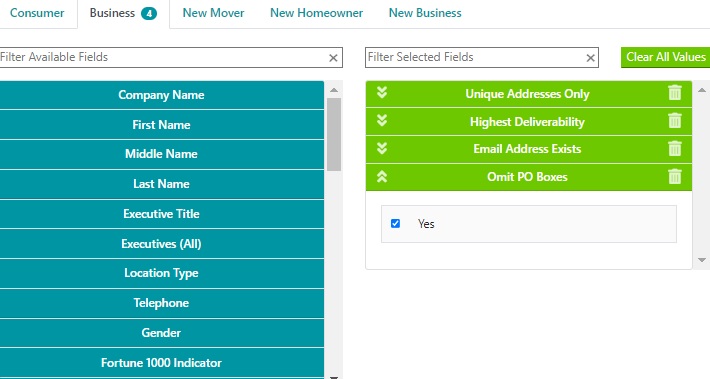710x379 pixels.
Task: Add the Company Name field
Action: pos(162,95)
